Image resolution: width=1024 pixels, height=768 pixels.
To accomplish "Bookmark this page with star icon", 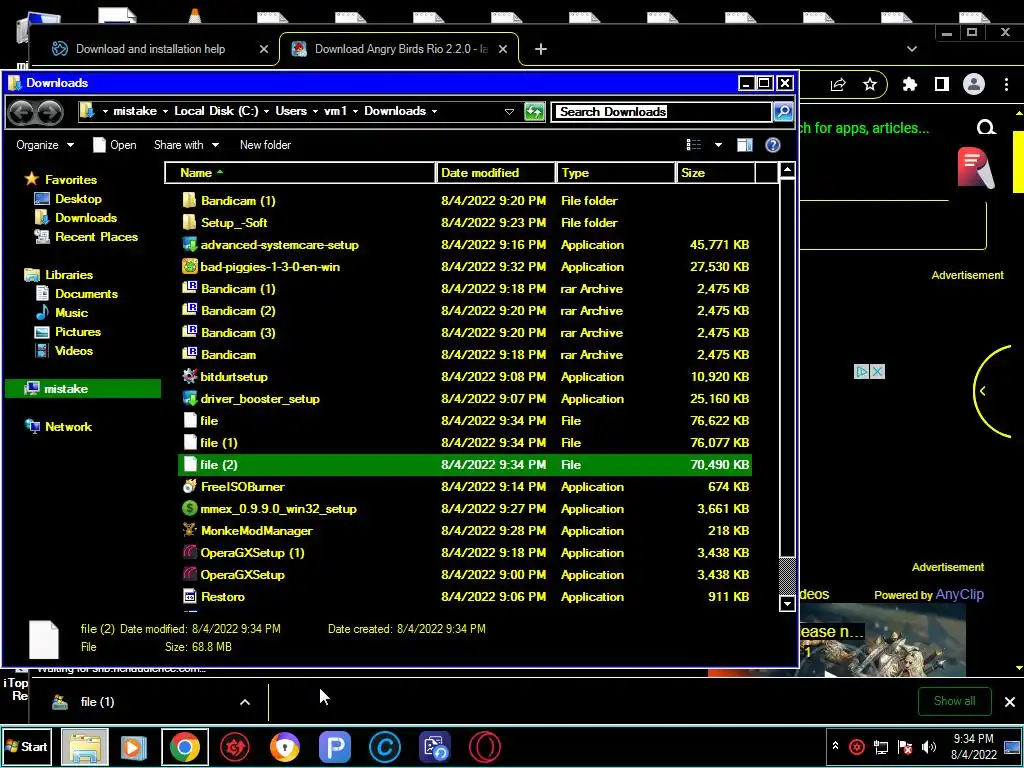I will [x=870, y=84].
